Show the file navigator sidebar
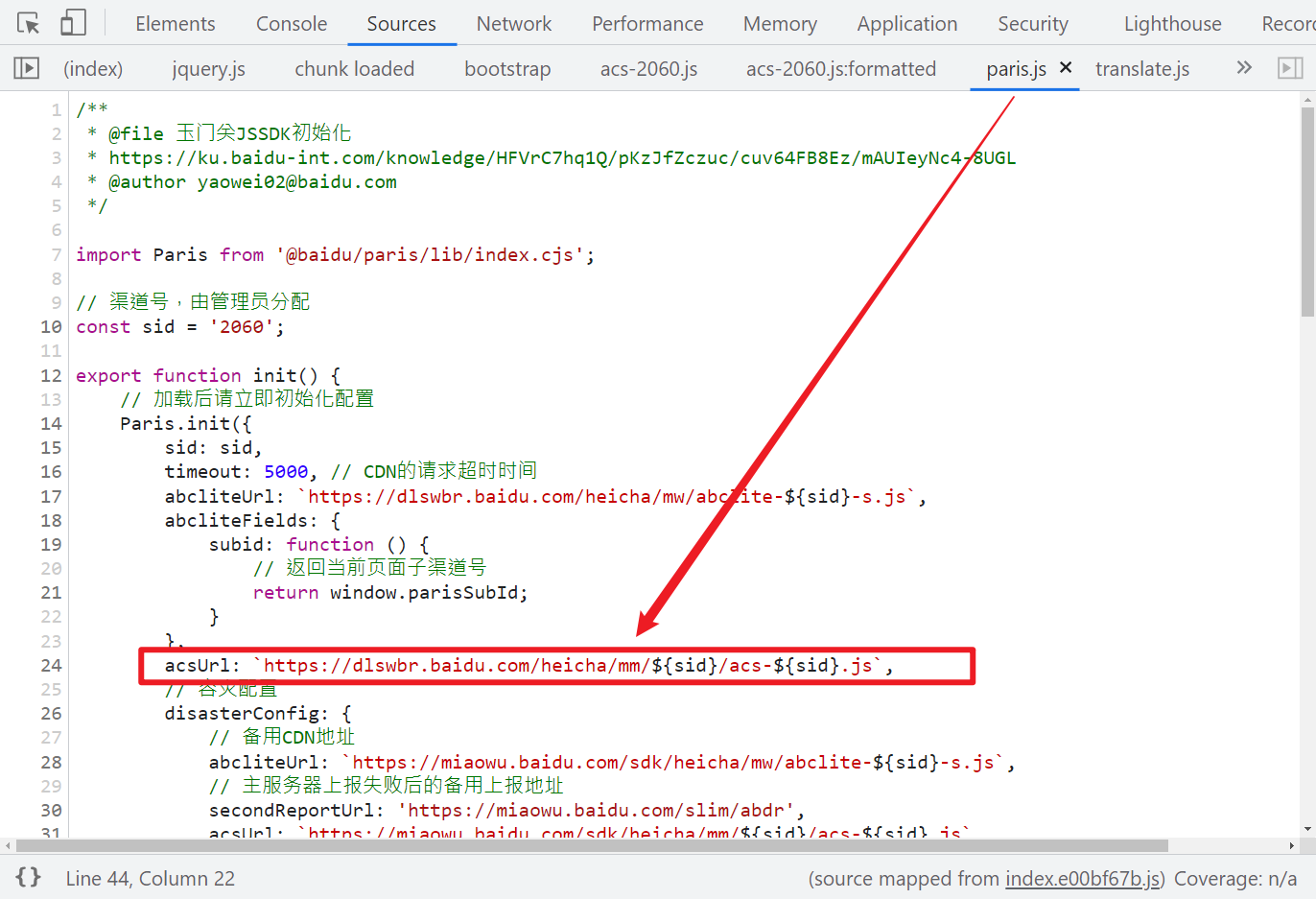This screenshot has width=1316, height=899. pyautogui.click(x=26, y=67)
